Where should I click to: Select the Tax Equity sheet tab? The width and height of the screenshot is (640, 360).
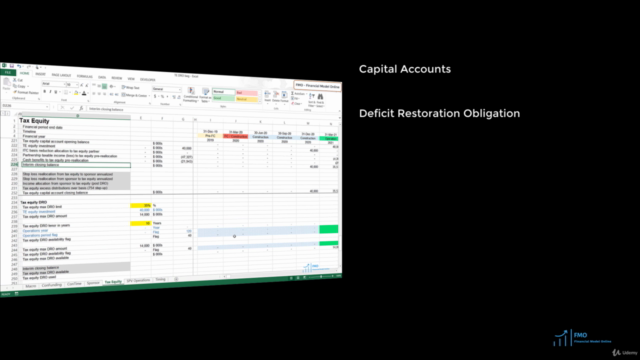click(x=113, y=282)
